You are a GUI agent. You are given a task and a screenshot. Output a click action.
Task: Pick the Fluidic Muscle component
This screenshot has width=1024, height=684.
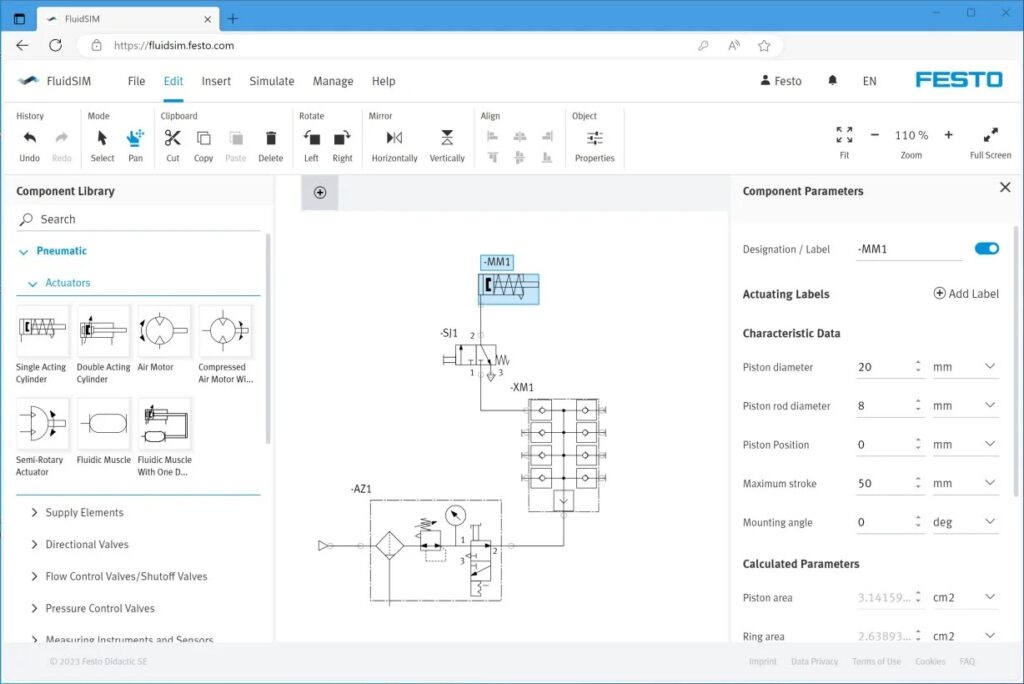(103, 423)
